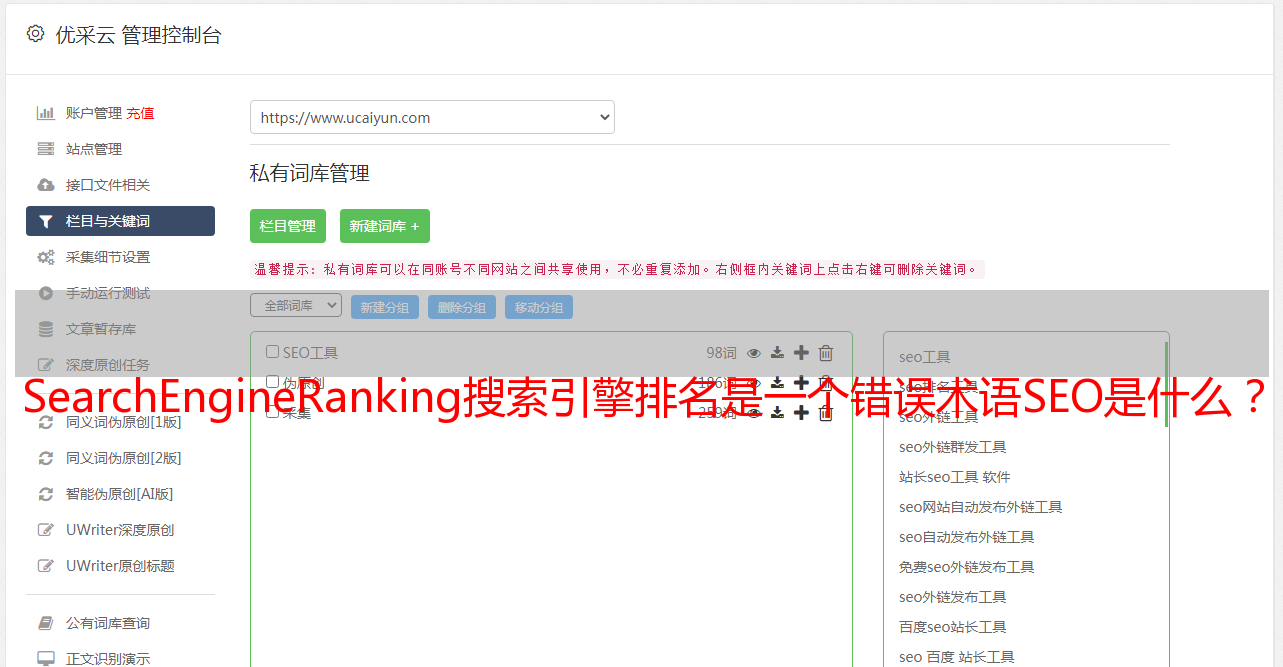The image size is (1283, 667).
Task: Click the edit icon beside UWriter深度原创
Action: [46, 530]
